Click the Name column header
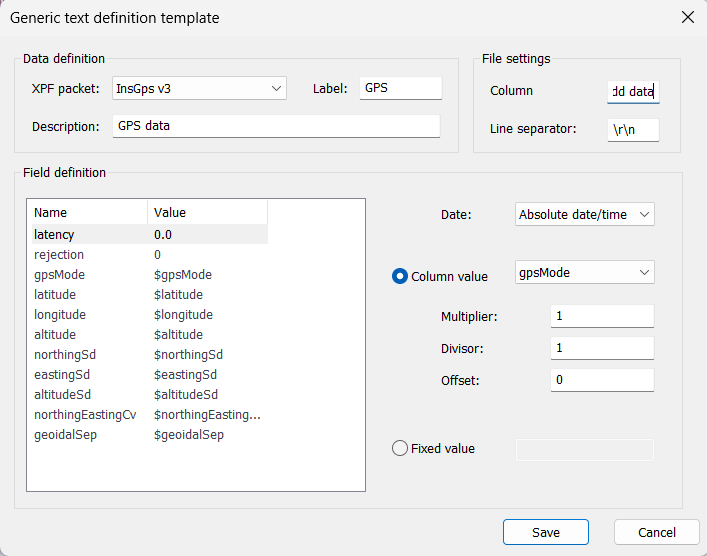707x556 pixels. tap(87, 212)
